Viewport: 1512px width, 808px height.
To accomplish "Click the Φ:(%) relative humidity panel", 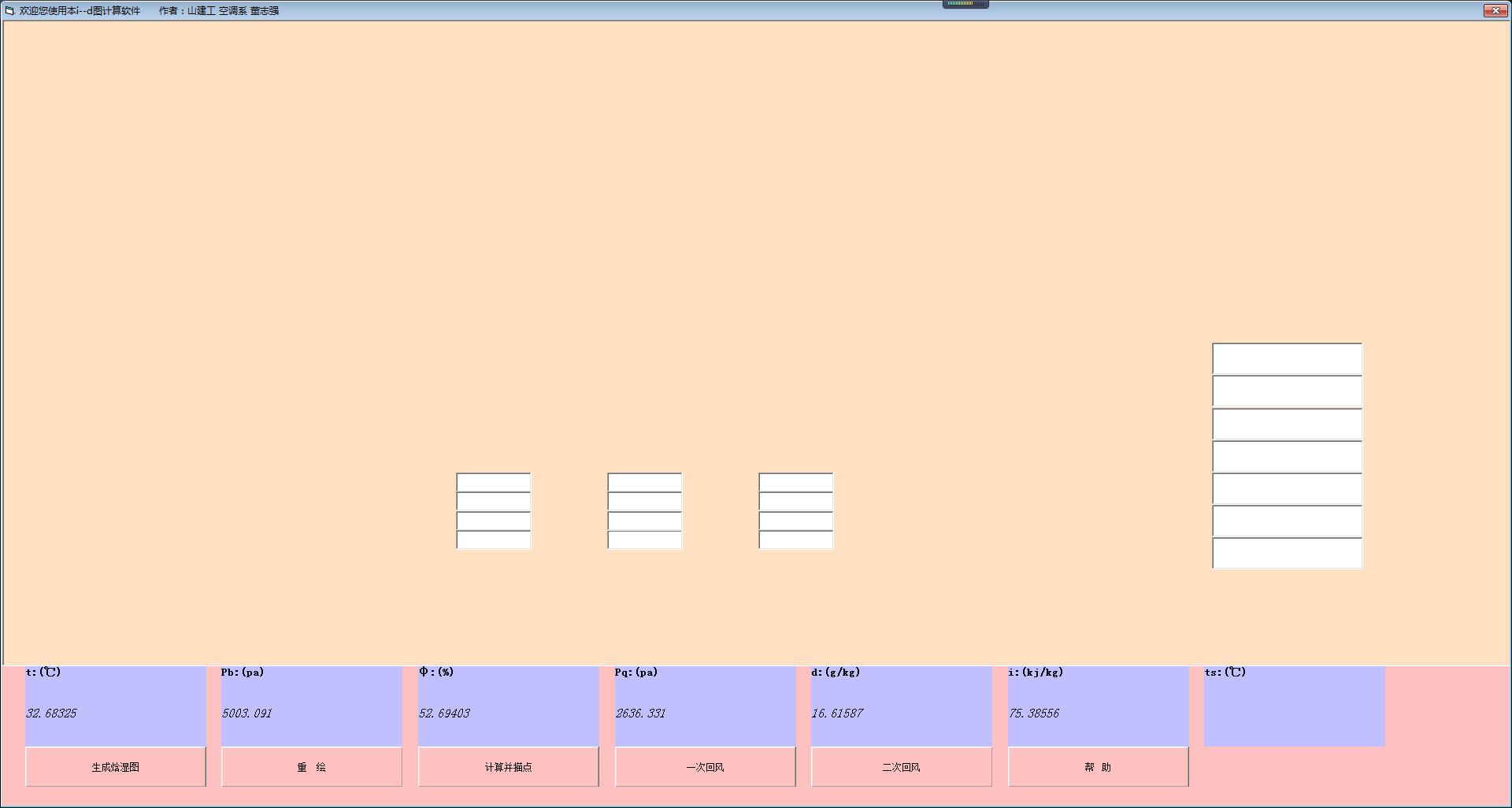I will (509, 706).
